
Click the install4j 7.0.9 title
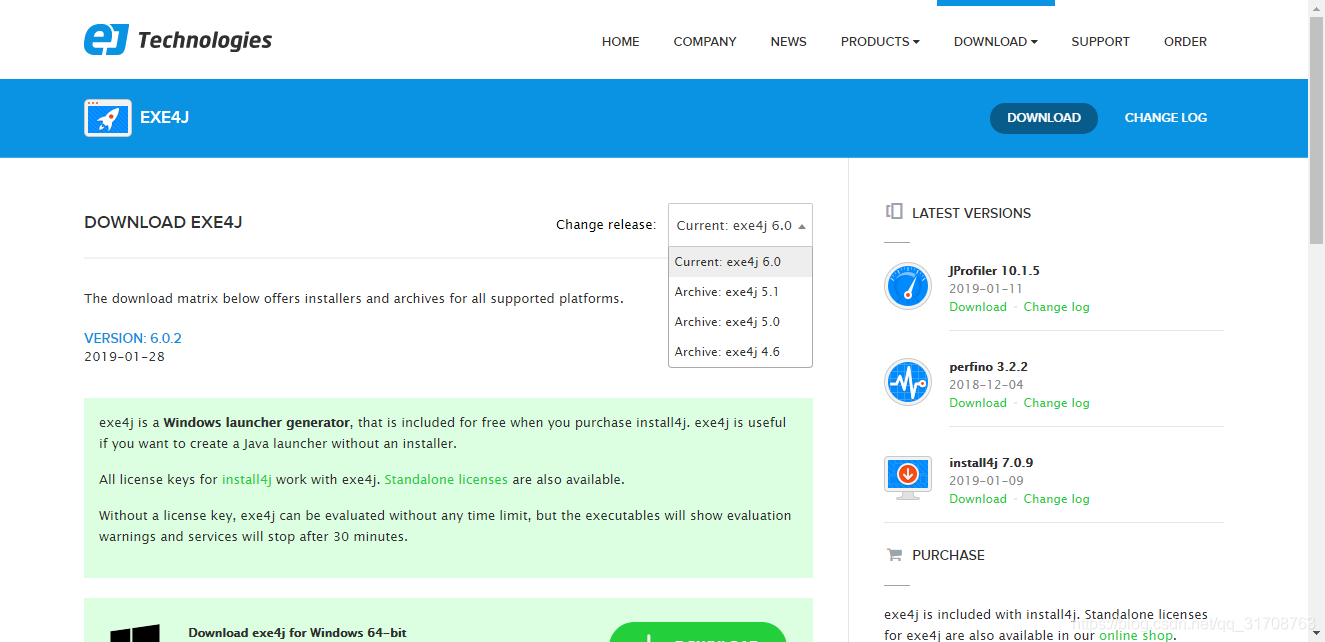pyautogui.click(x=991, y=463)
